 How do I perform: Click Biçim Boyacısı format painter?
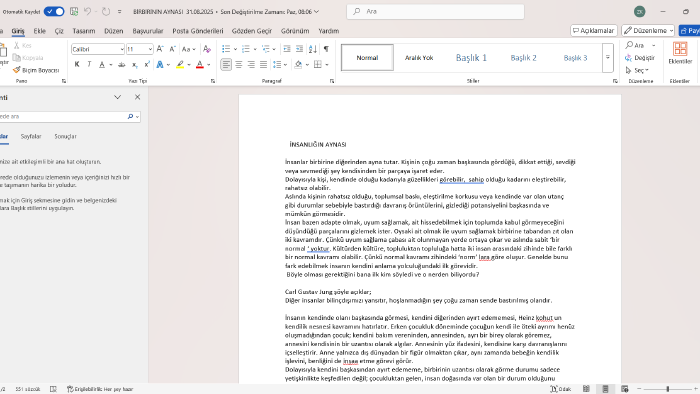coord(36,70)
